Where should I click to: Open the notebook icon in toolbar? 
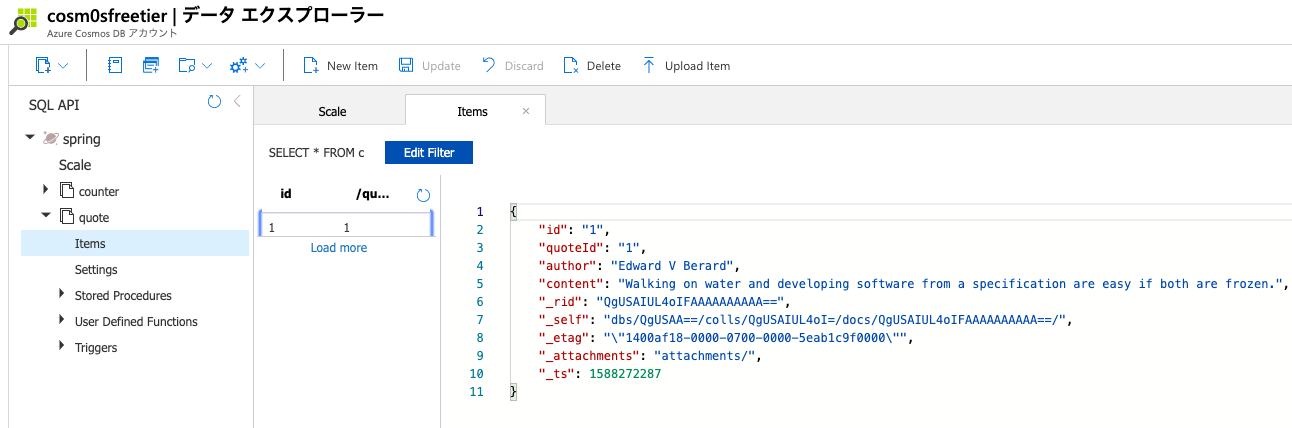(115, 66)
